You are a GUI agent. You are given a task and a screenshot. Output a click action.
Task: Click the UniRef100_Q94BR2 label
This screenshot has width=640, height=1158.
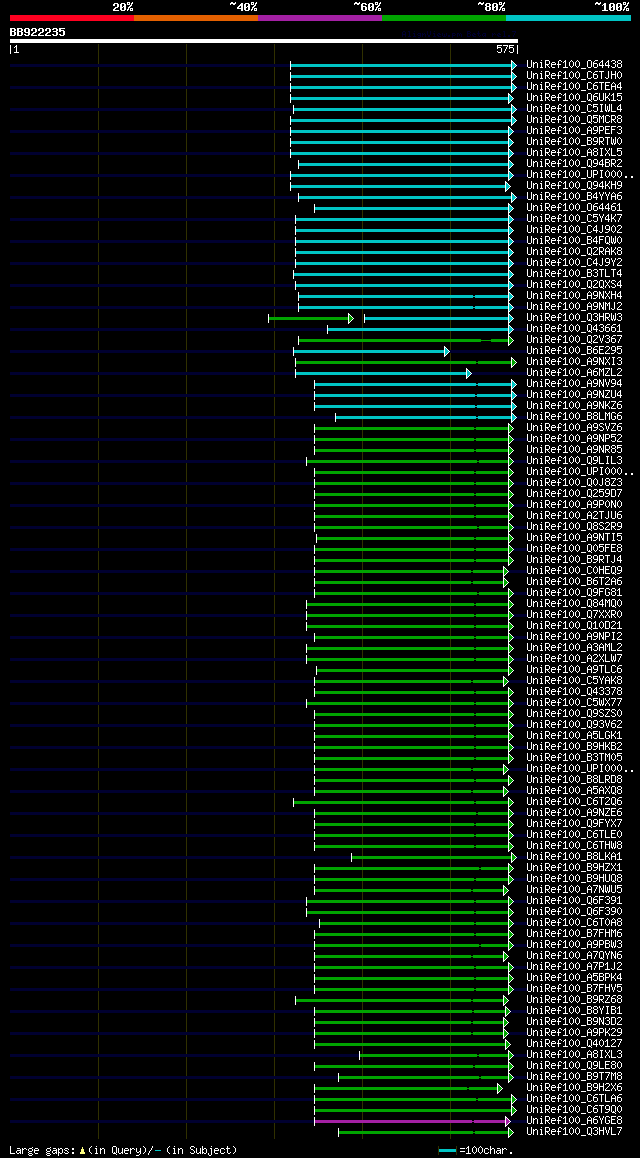click(574, 163)
